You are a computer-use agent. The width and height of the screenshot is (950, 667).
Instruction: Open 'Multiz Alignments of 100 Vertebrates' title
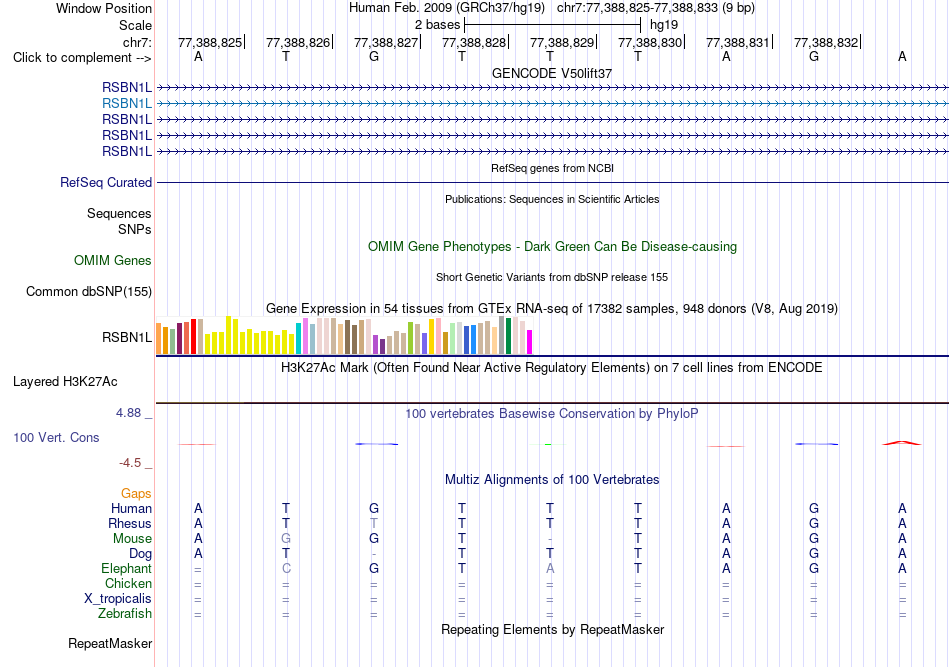tap(552, 480)
